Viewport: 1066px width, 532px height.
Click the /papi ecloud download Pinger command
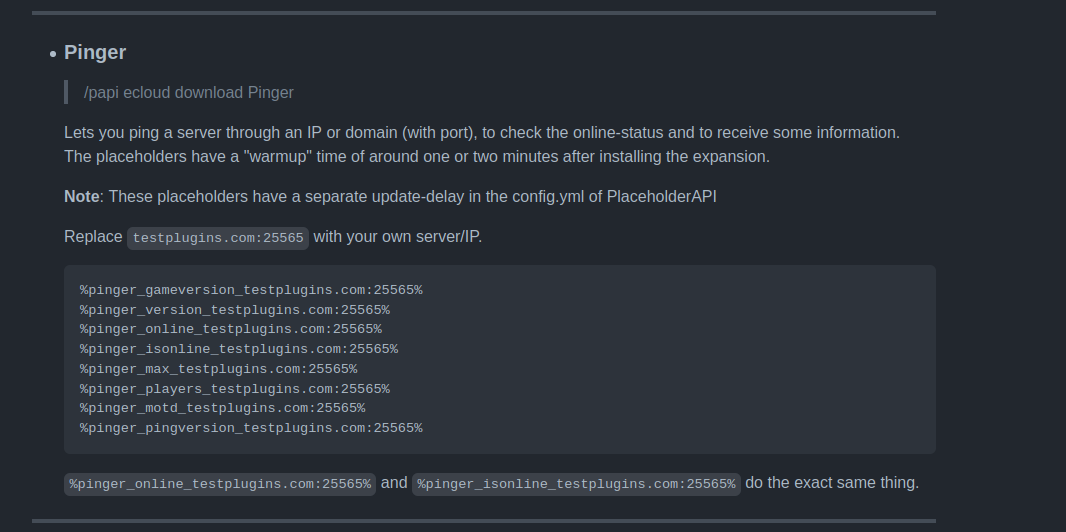click(189, 92)
